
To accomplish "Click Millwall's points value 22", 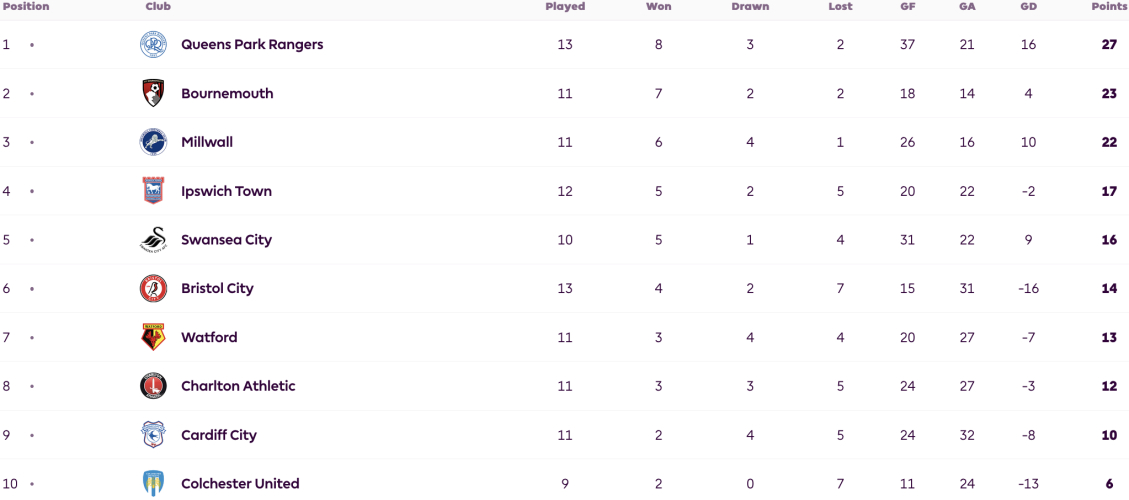I will 1109,142.
